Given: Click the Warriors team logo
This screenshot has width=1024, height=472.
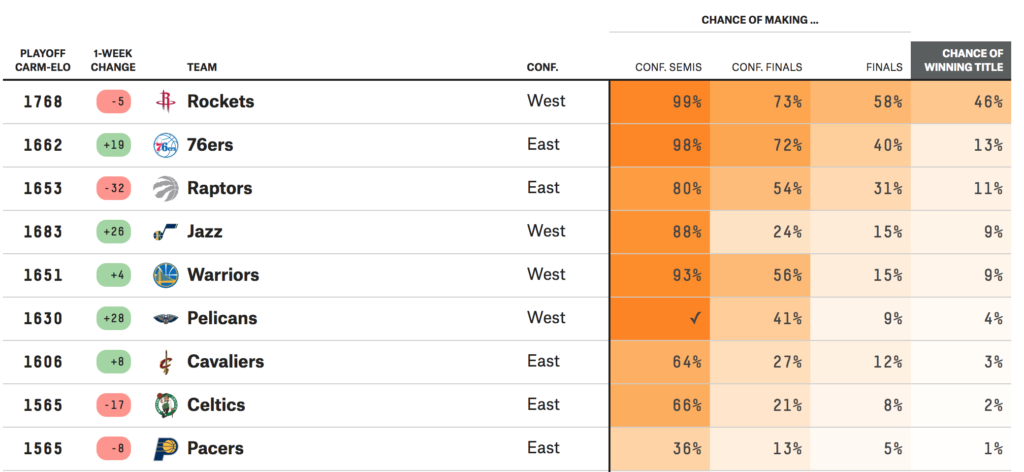Looking at the screenshot, I should click(x=165, y=275).
